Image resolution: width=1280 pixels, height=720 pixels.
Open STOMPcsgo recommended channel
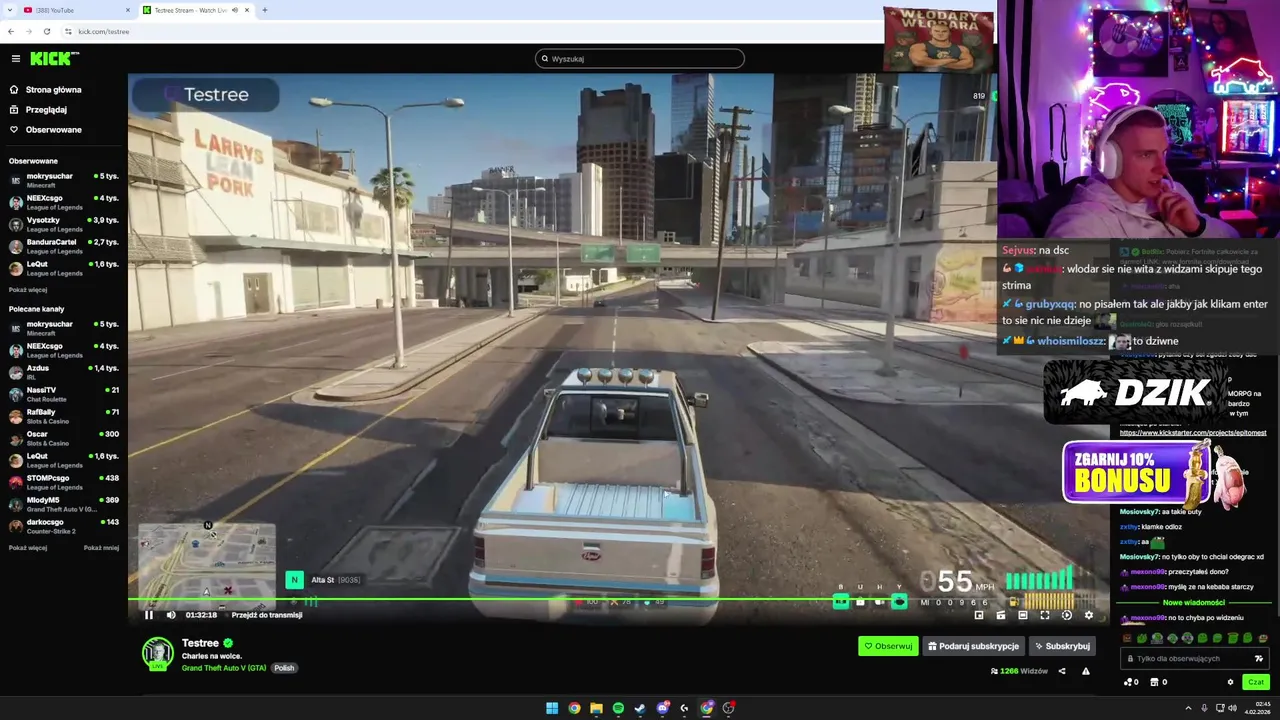(x=64, y=482)
